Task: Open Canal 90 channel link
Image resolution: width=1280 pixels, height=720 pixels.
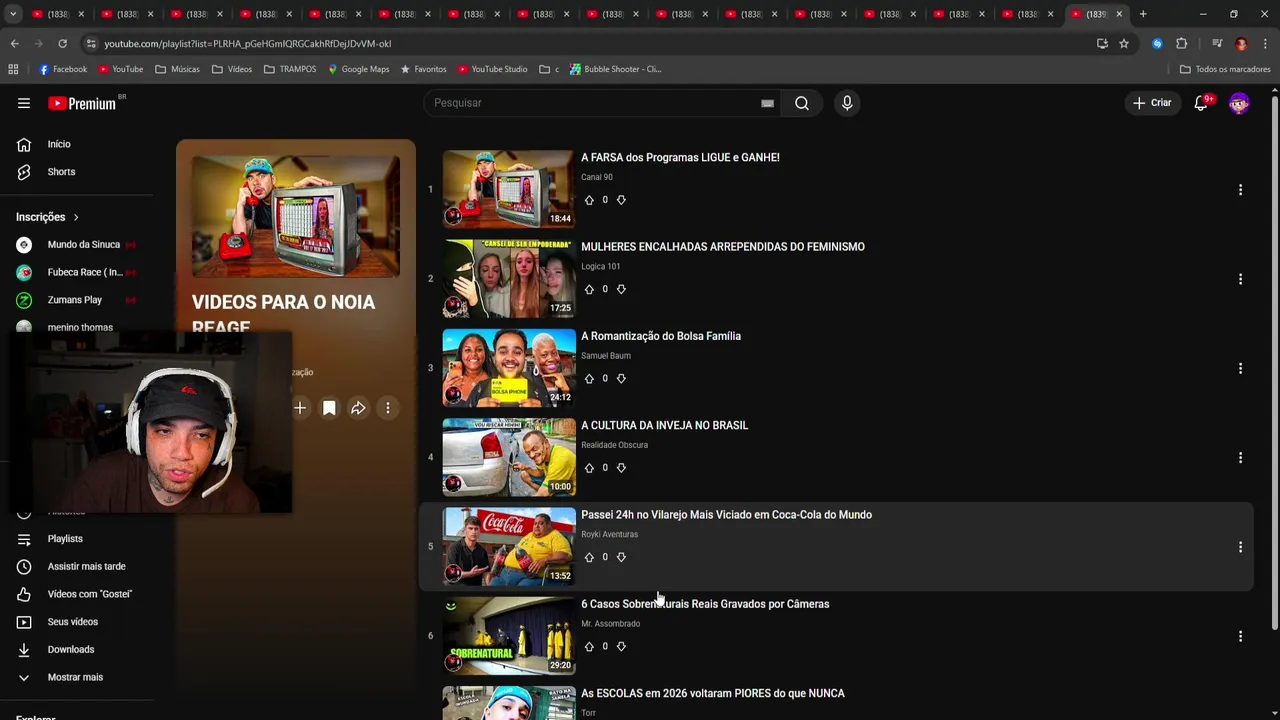Action: pyautogui.click(x=597, y=177)
